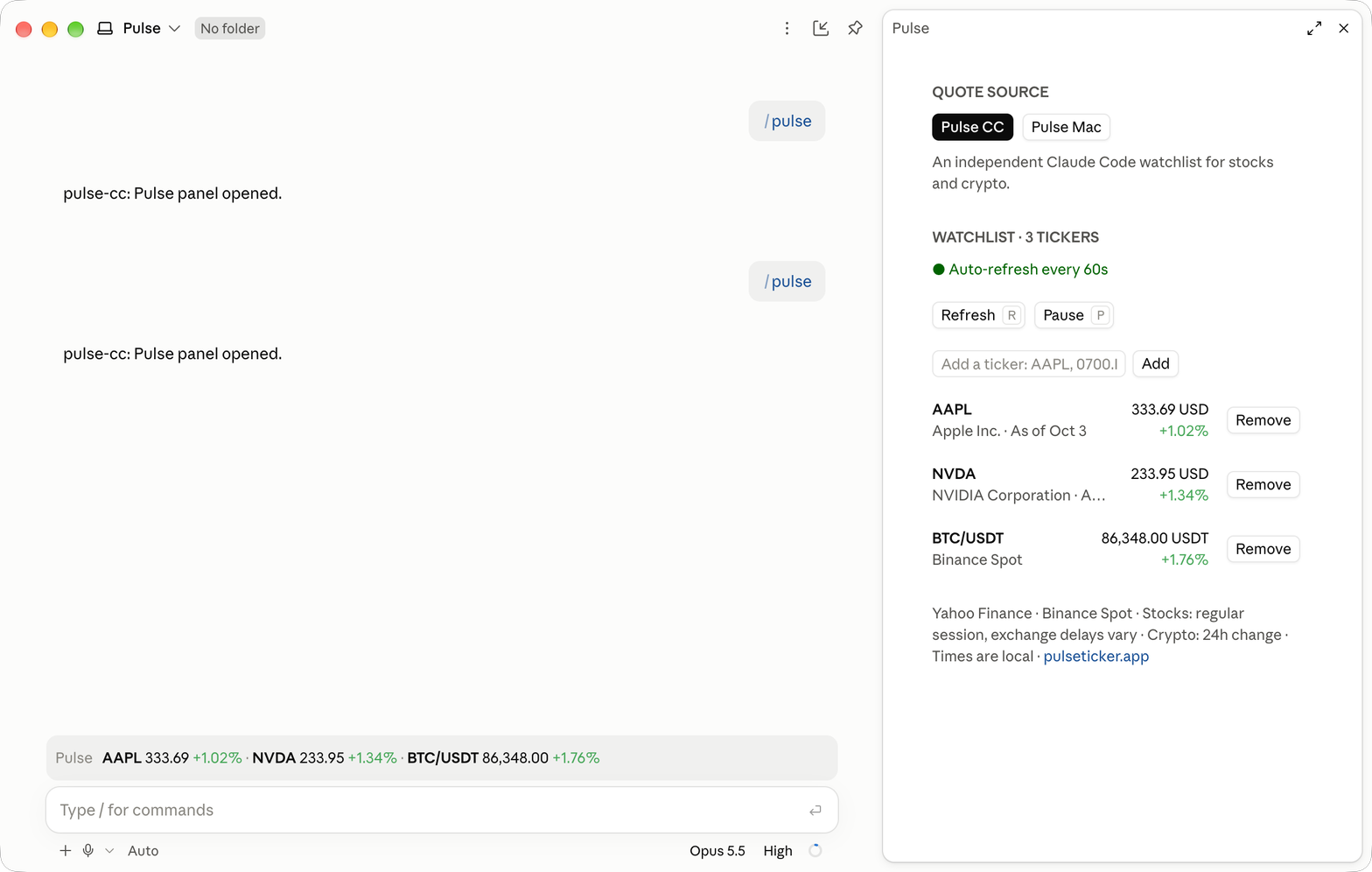Click the green macOS zoom window button
The width and height of the screenshot is (1372, 872).
76,29
